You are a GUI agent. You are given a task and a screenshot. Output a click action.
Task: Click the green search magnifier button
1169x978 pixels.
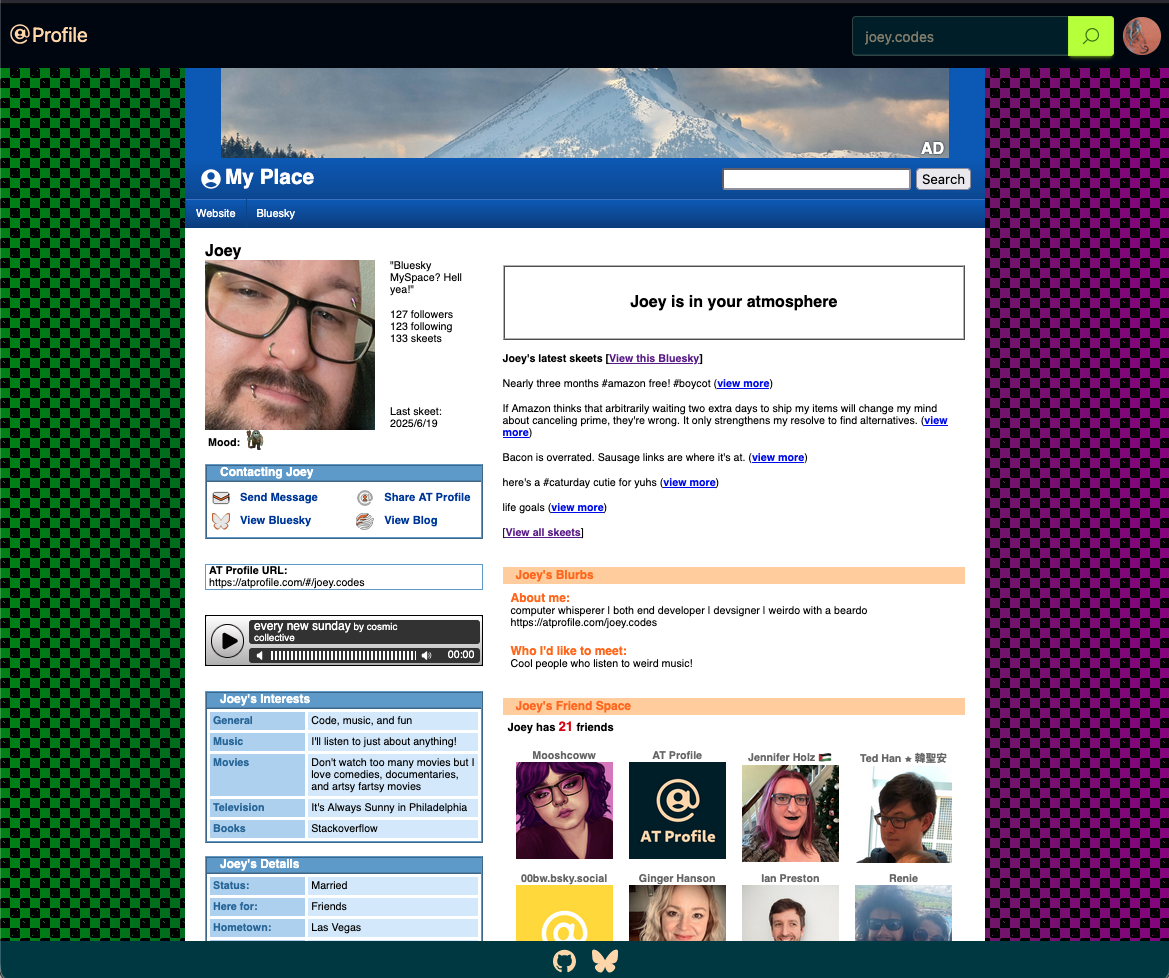(1091, 37)
